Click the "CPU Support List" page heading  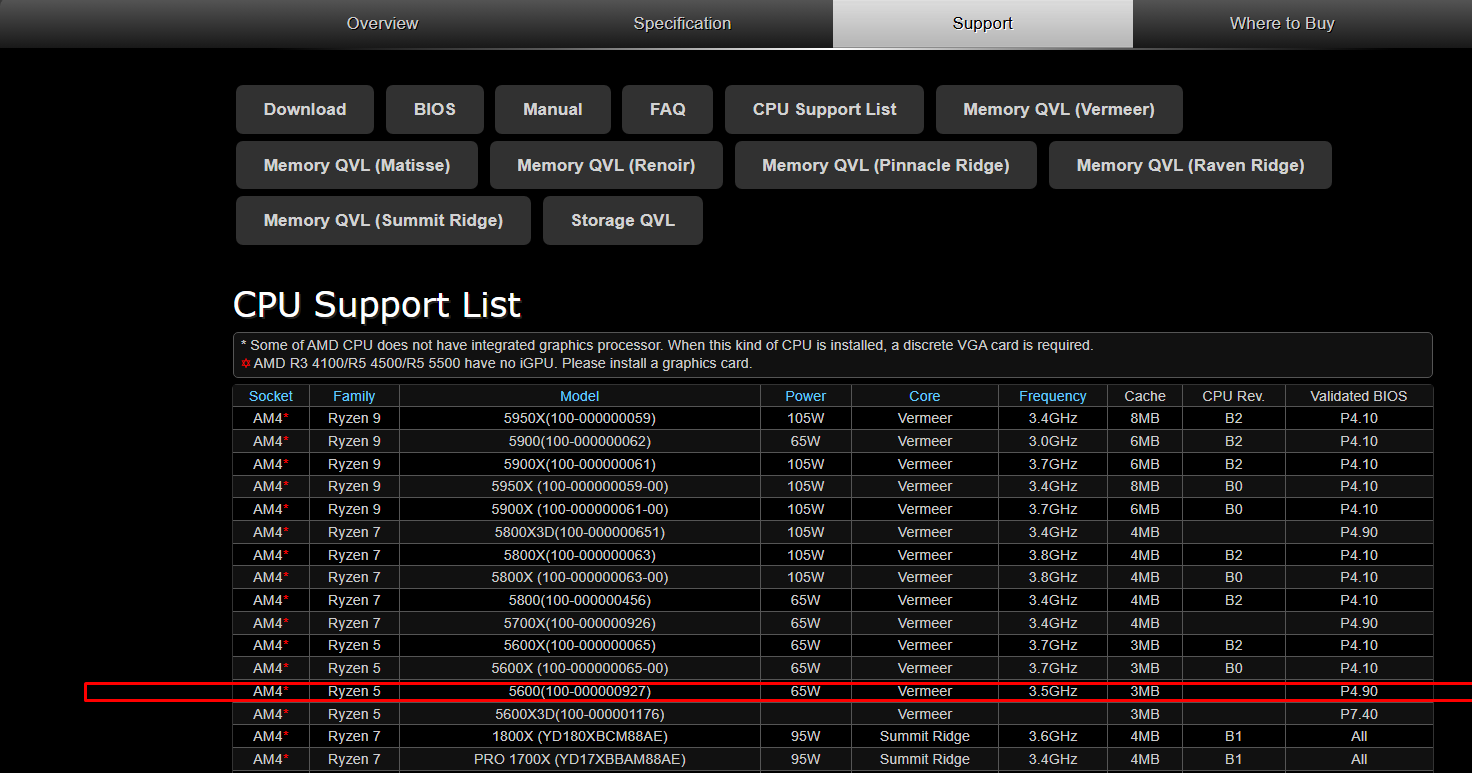click(377, 304)
